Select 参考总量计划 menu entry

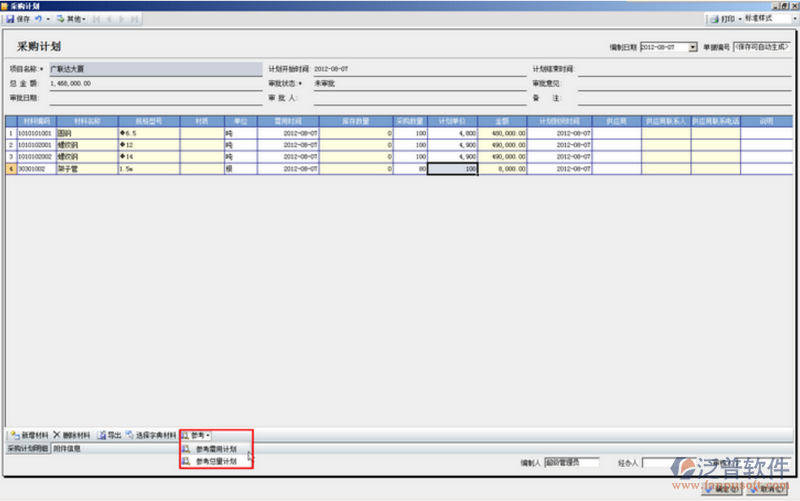(x=216, y=462)
